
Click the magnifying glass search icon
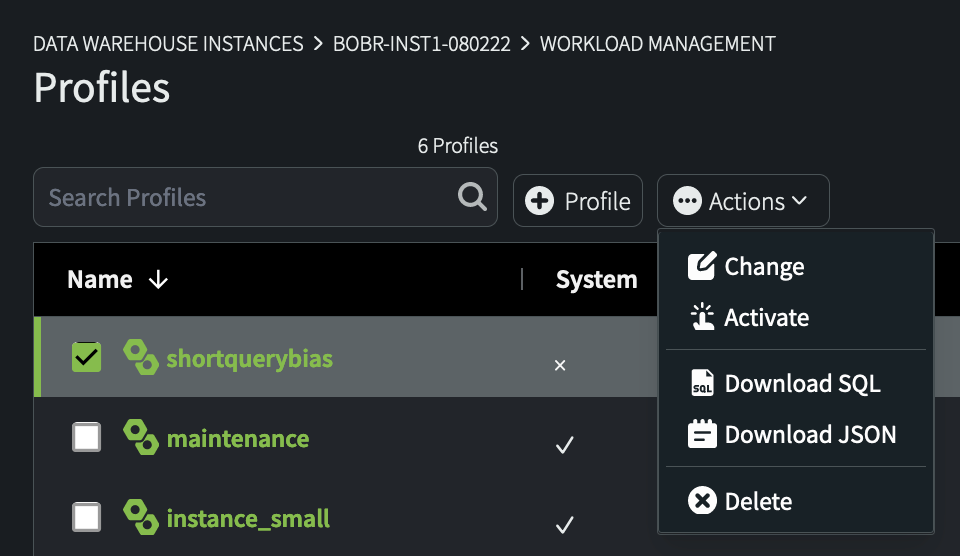point(472,197)
